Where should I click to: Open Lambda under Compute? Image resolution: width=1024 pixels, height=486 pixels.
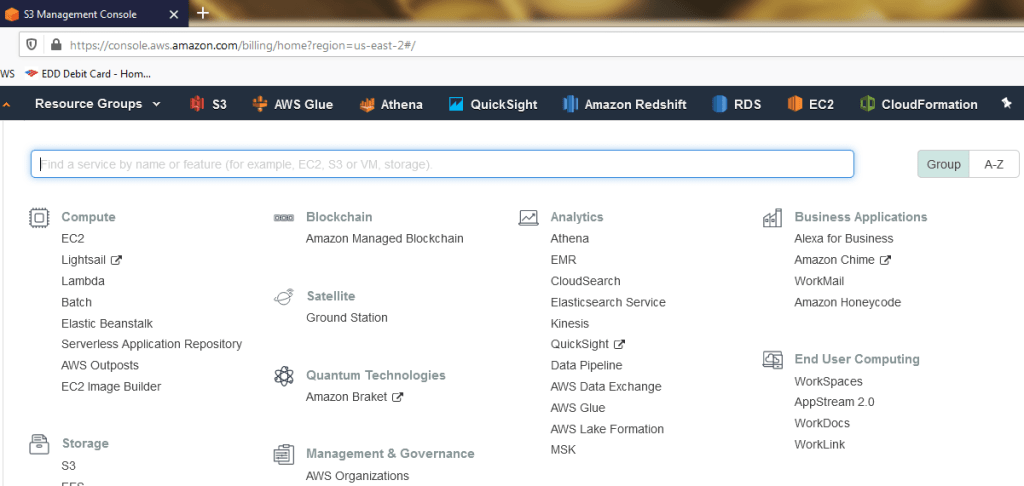tap(83, 281)
